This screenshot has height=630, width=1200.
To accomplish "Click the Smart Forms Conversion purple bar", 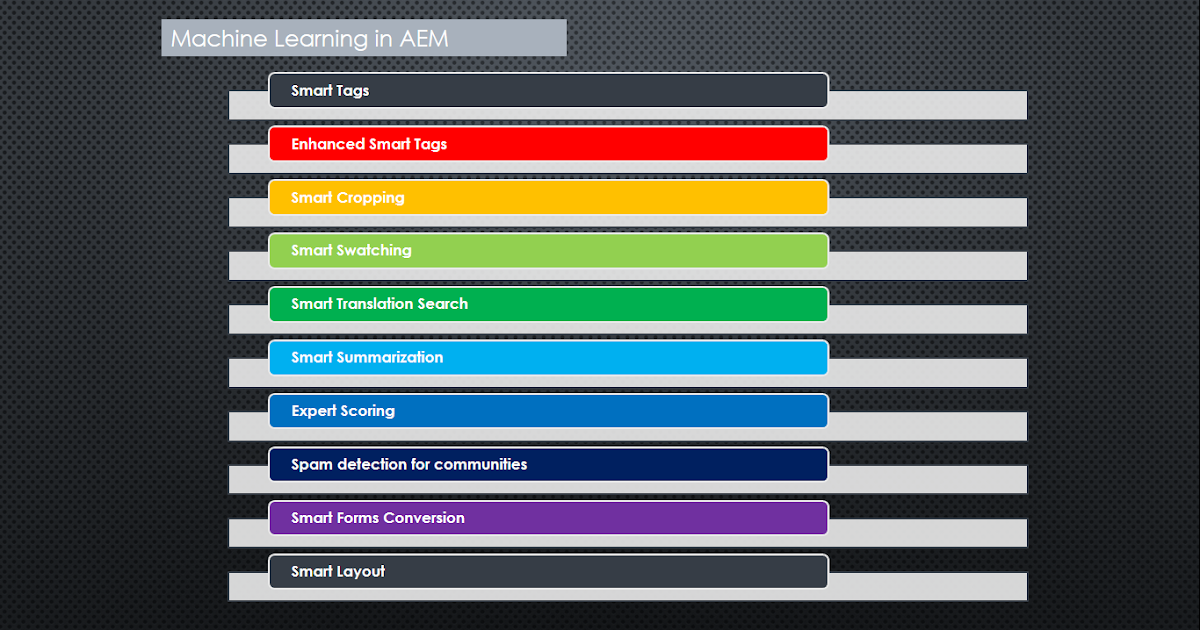I will click(x=548, y=517).
